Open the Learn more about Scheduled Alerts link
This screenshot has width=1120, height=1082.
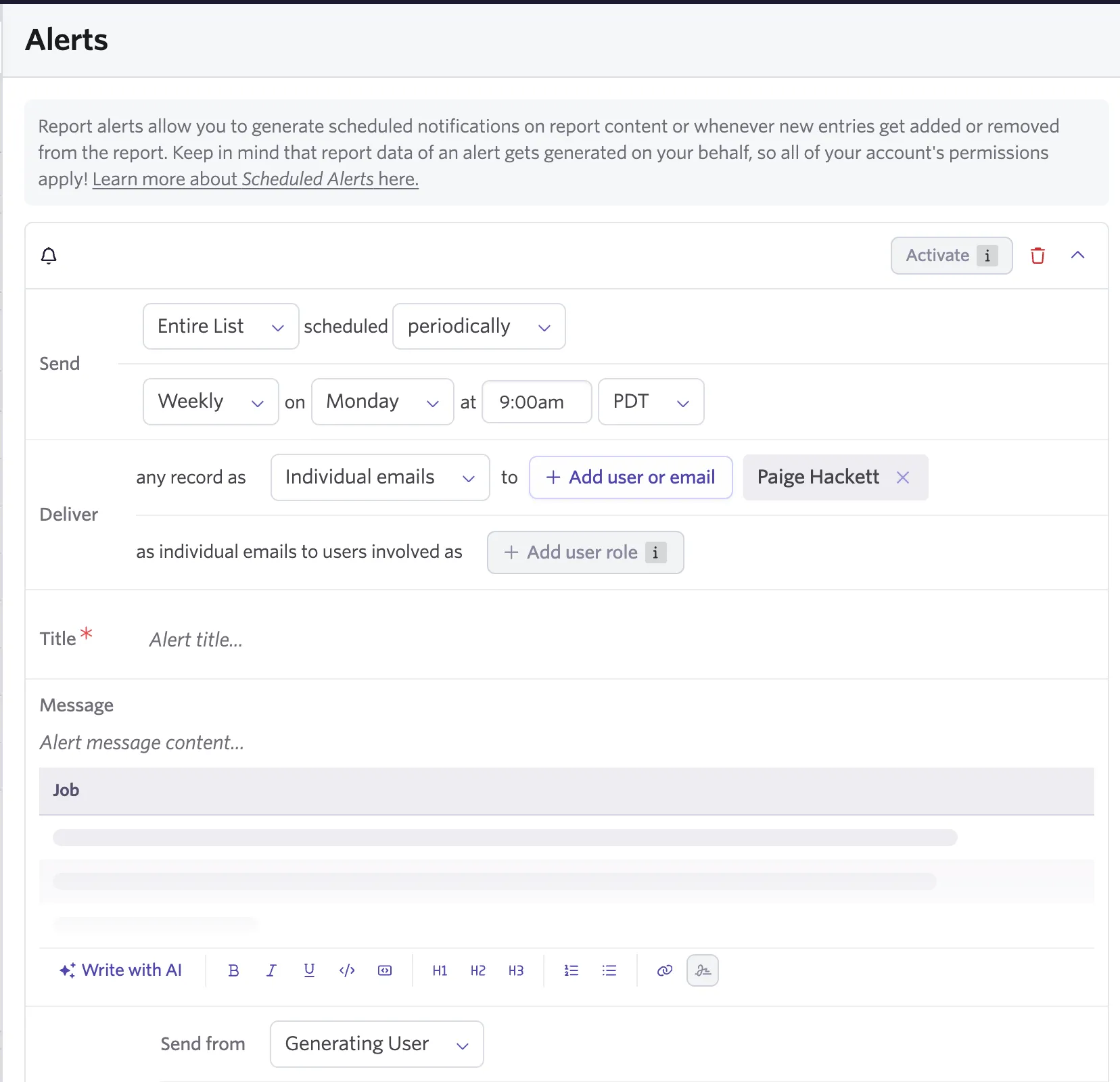click(x=256, y=179)
